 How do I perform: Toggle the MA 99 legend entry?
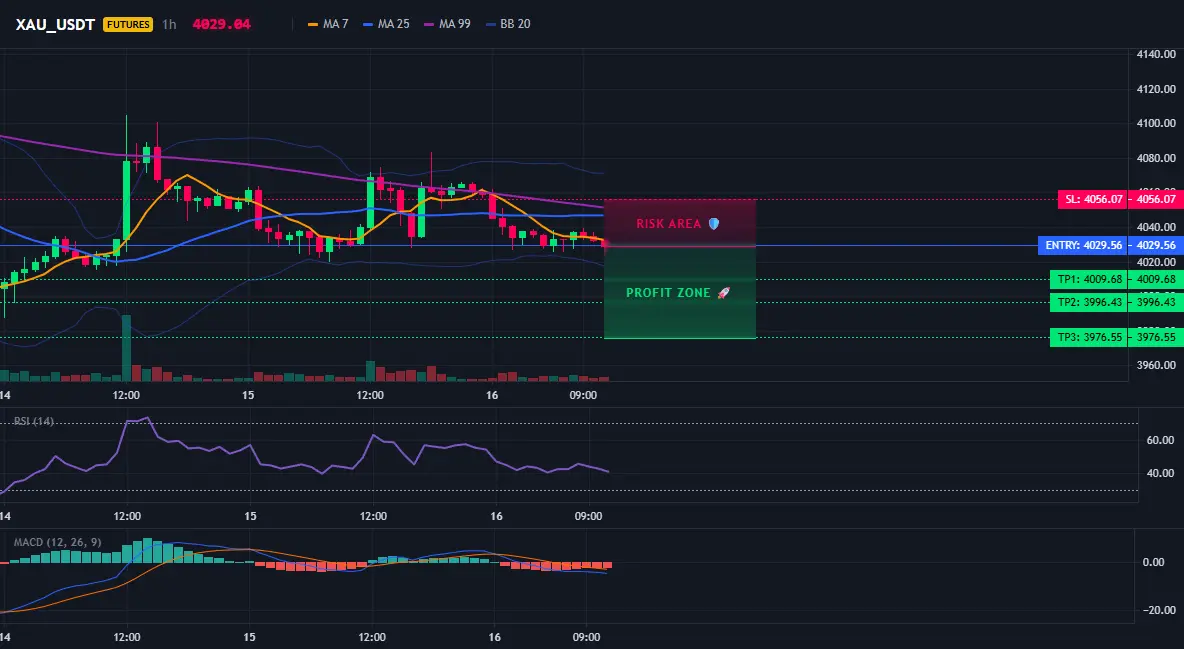[448, 24]
